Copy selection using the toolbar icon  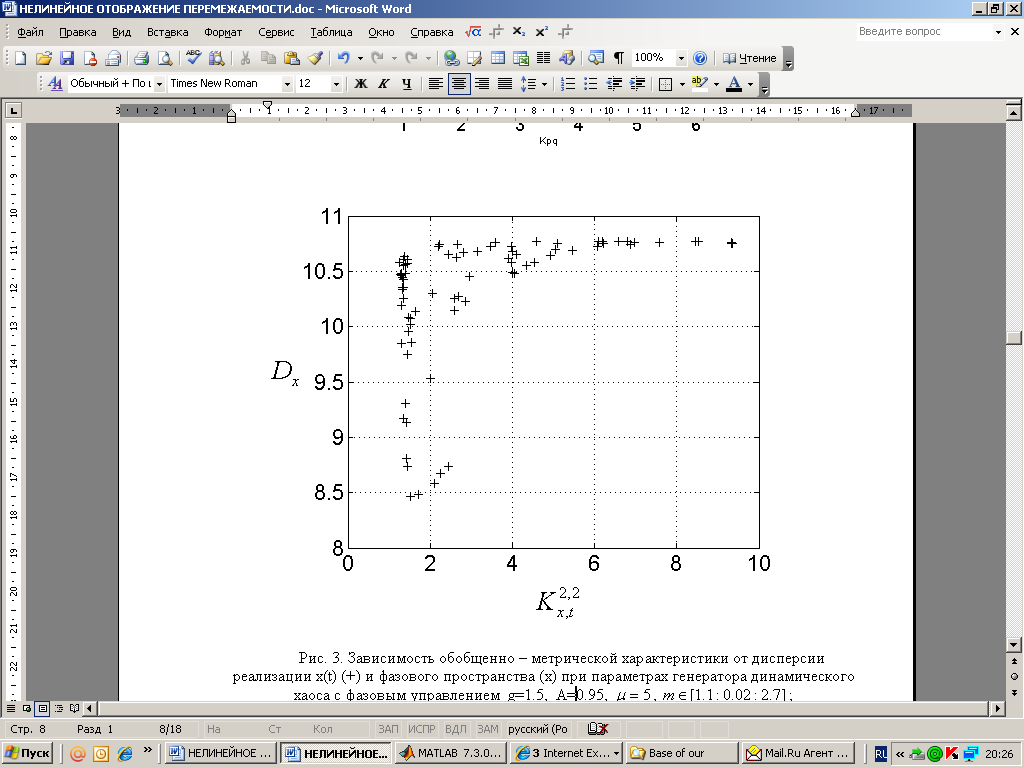click(268, 58)
